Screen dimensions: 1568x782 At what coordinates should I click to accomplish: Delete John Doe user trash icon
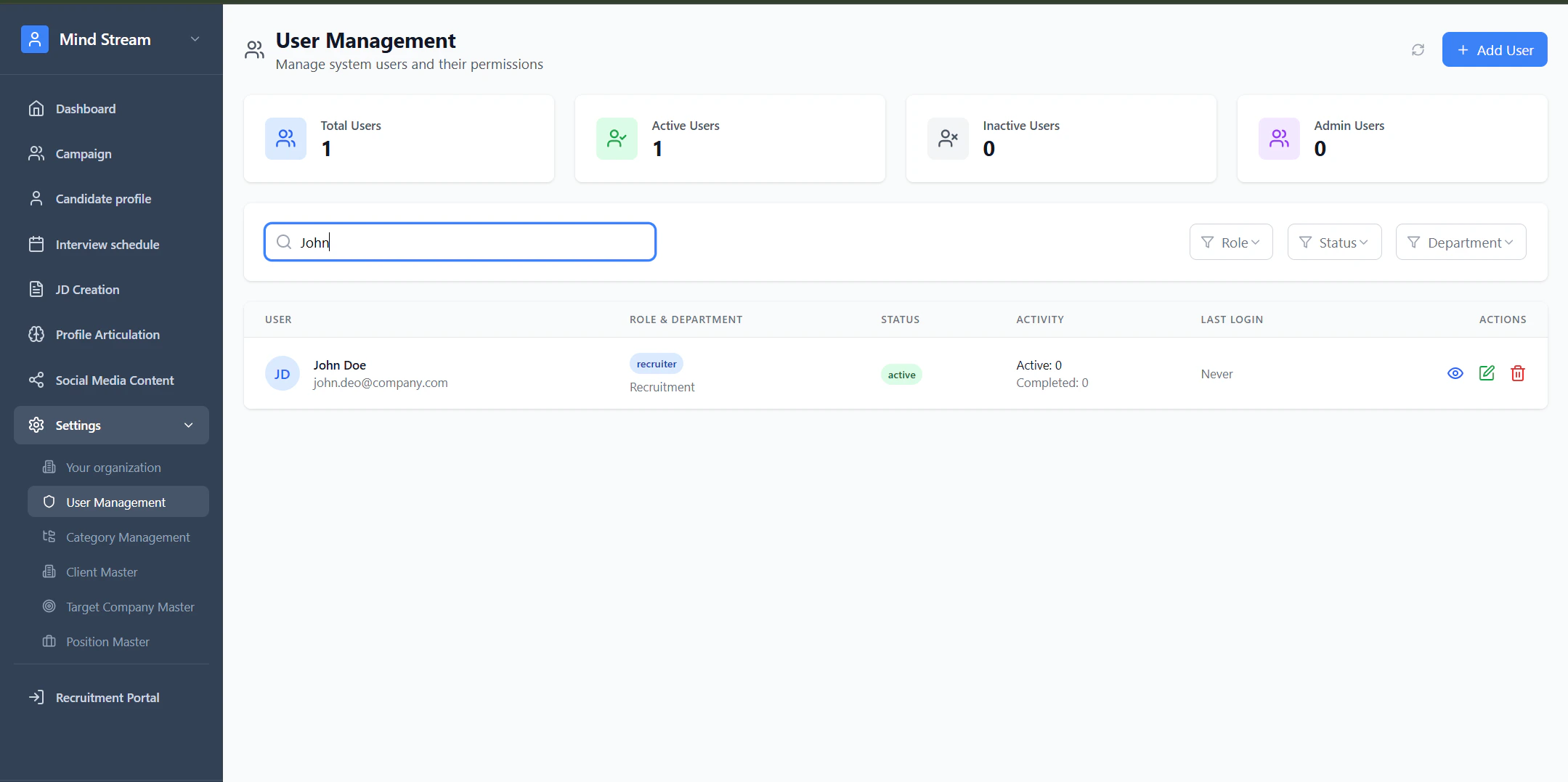(x=1518, y=373)
